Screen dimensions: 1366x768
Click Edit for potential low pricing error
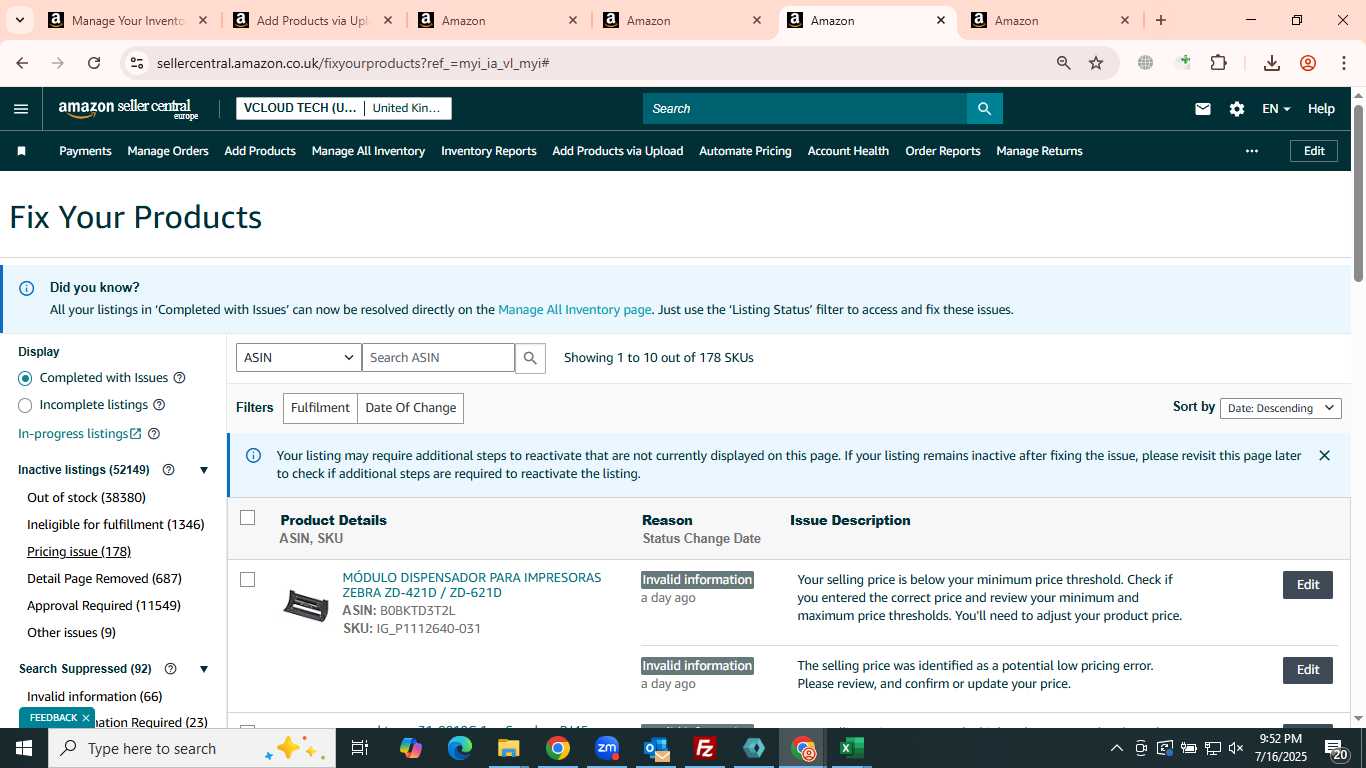pos(1308,670)
